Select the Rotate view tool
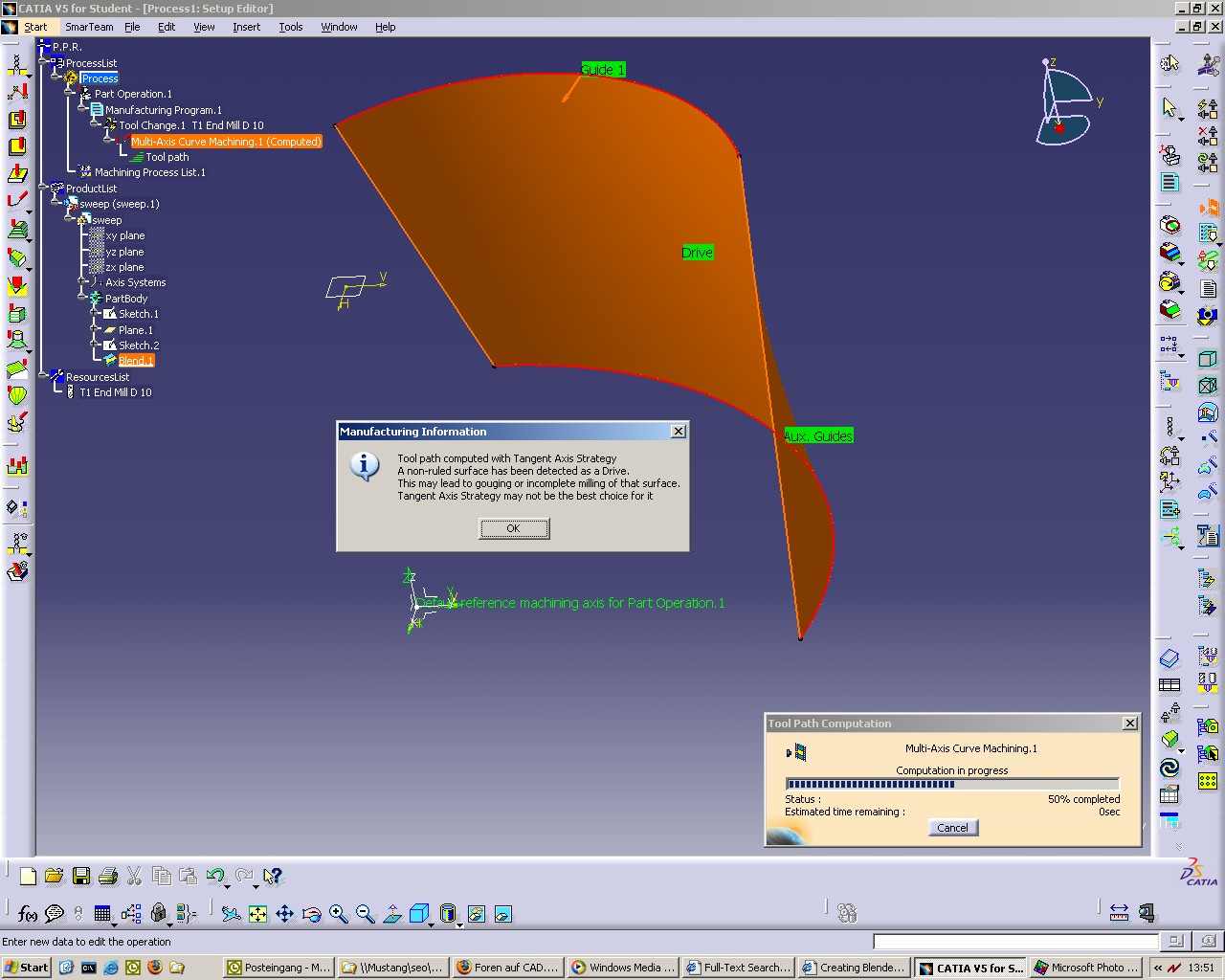1225x980 pixels. tap(311, 914)
